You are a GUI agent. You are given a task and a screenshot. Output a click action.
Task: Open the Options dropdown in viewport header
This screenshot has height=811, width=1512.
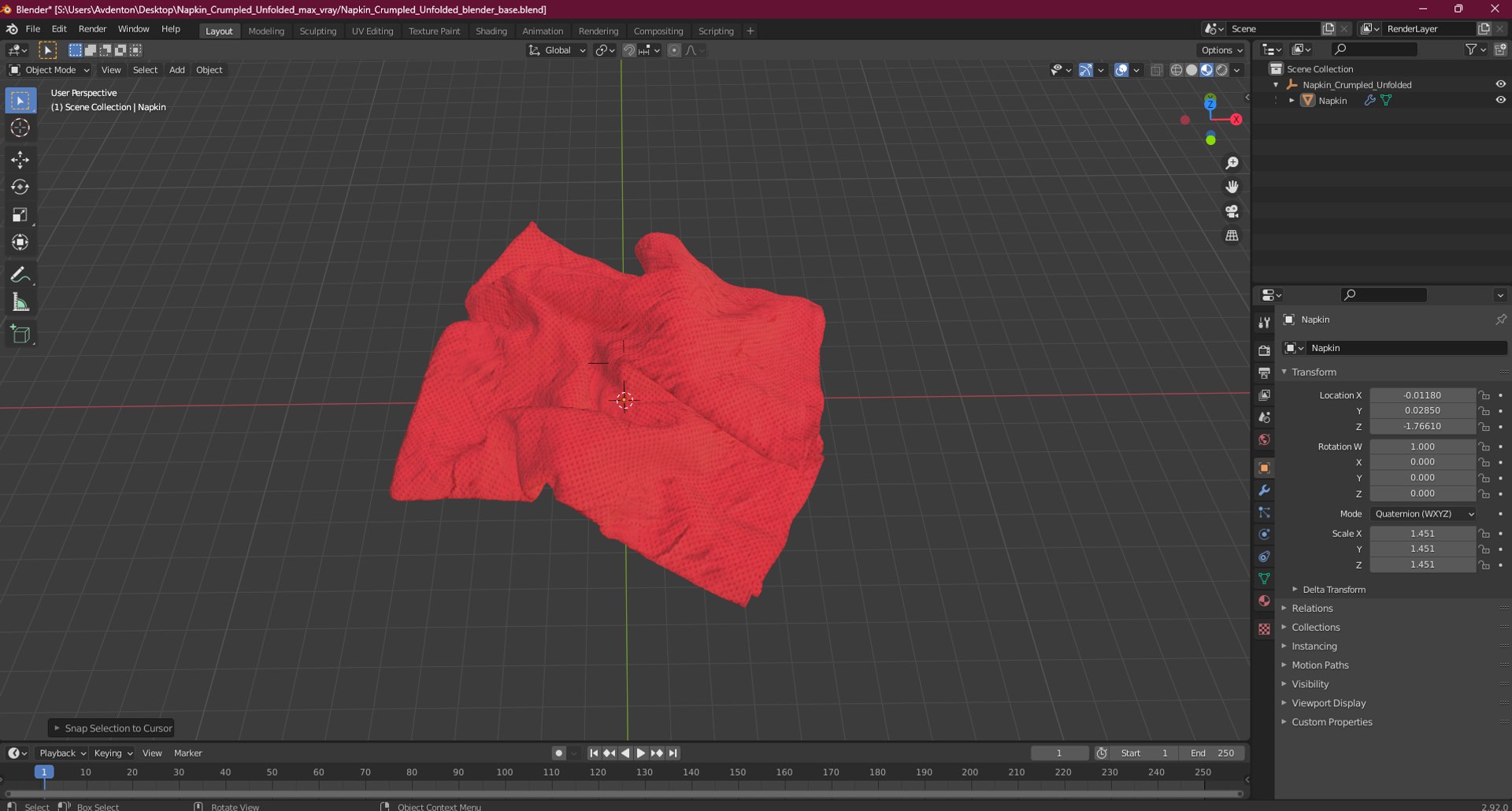point(1222,50)
